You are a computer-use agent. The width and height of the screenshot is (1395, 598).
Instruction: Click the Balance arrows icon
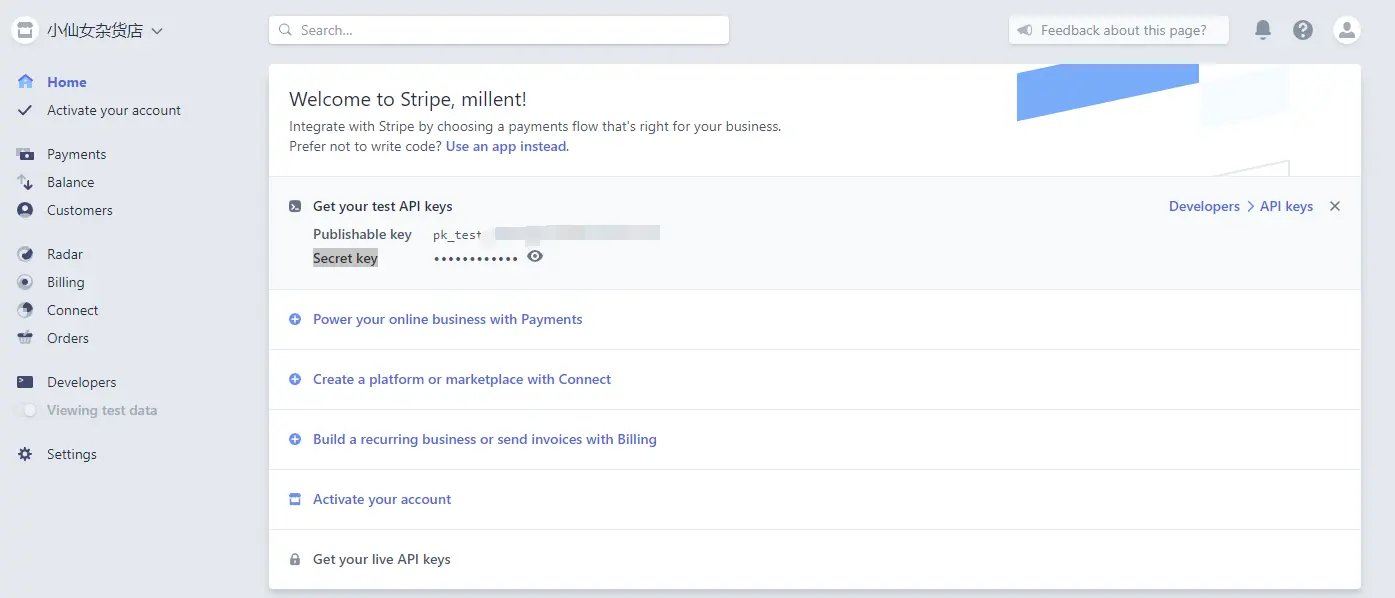coord(26,182)
